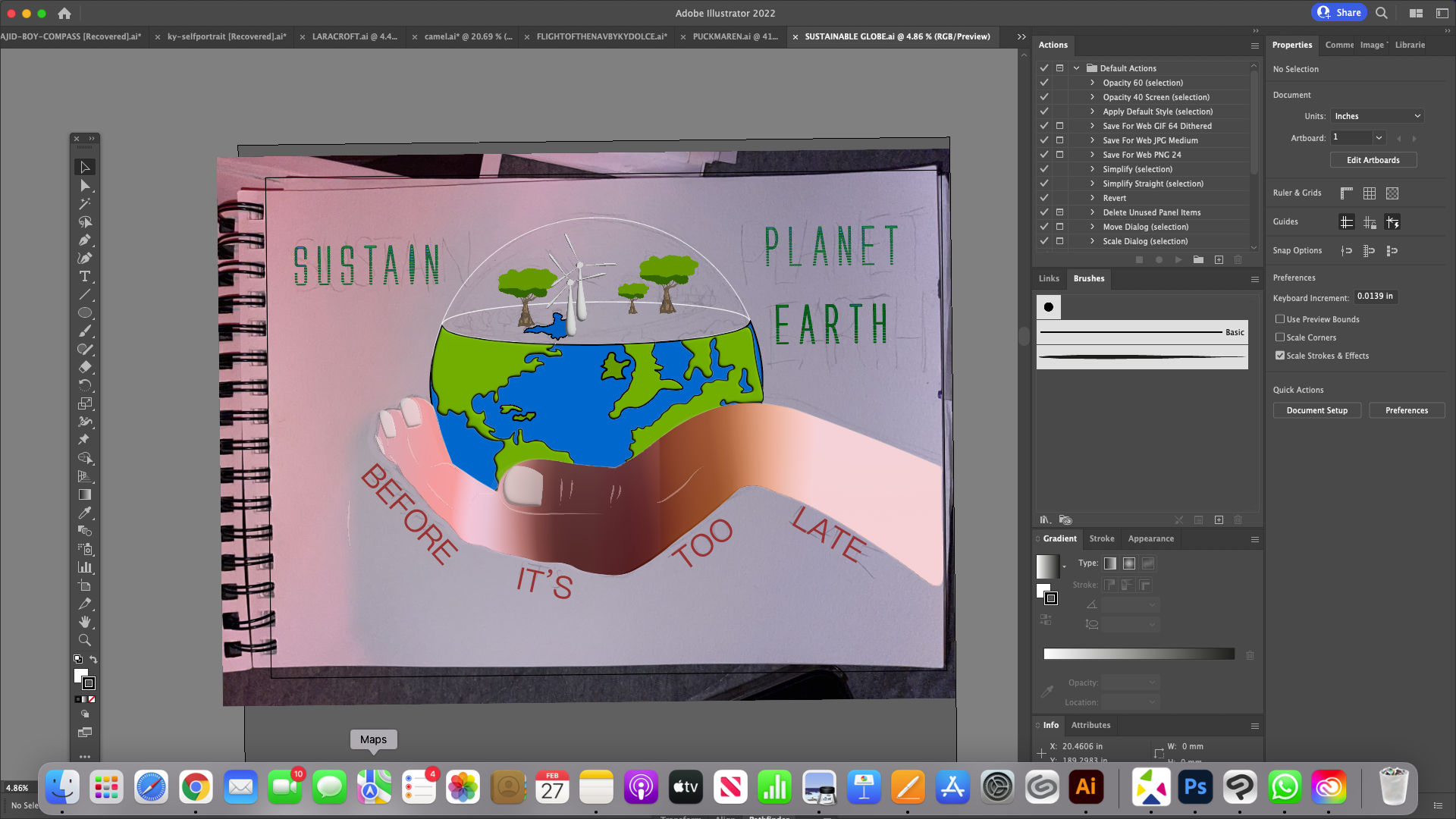Click the Share button

pyautogui.click(x=1338, y=12)
